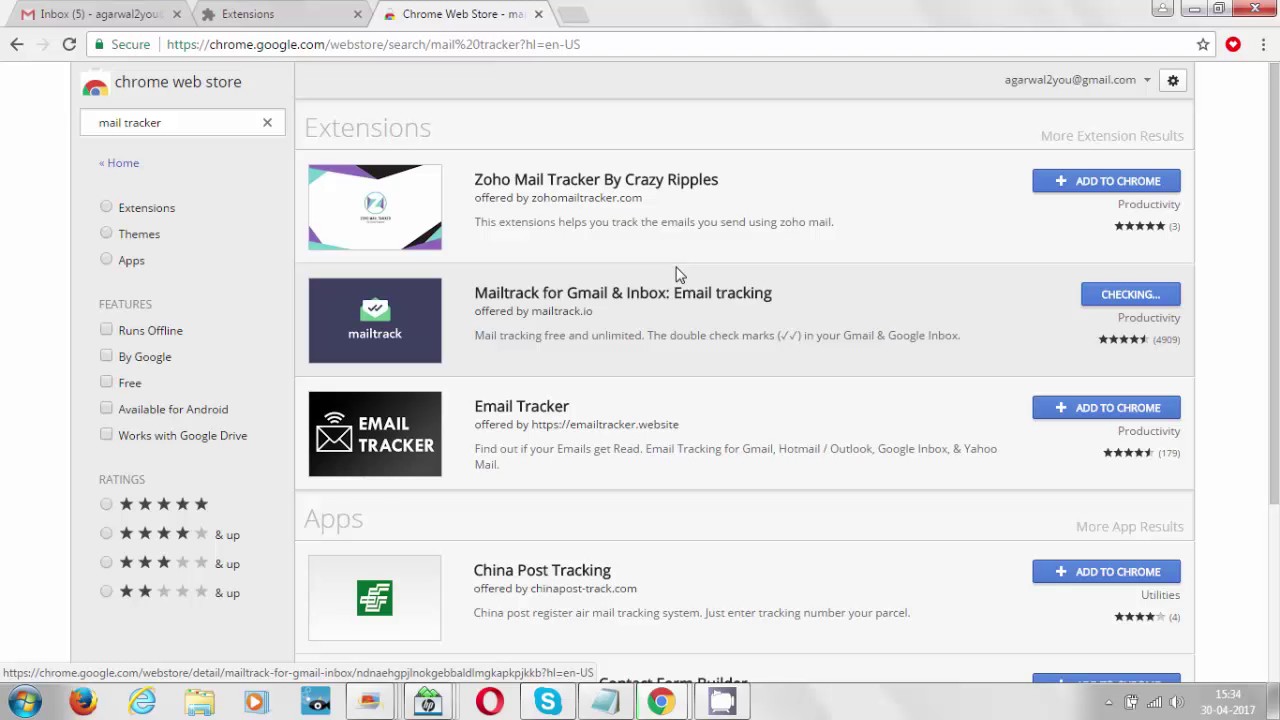Check Available for Android filter
Viewport: 1280px width, 720px height.
(106, 408)
